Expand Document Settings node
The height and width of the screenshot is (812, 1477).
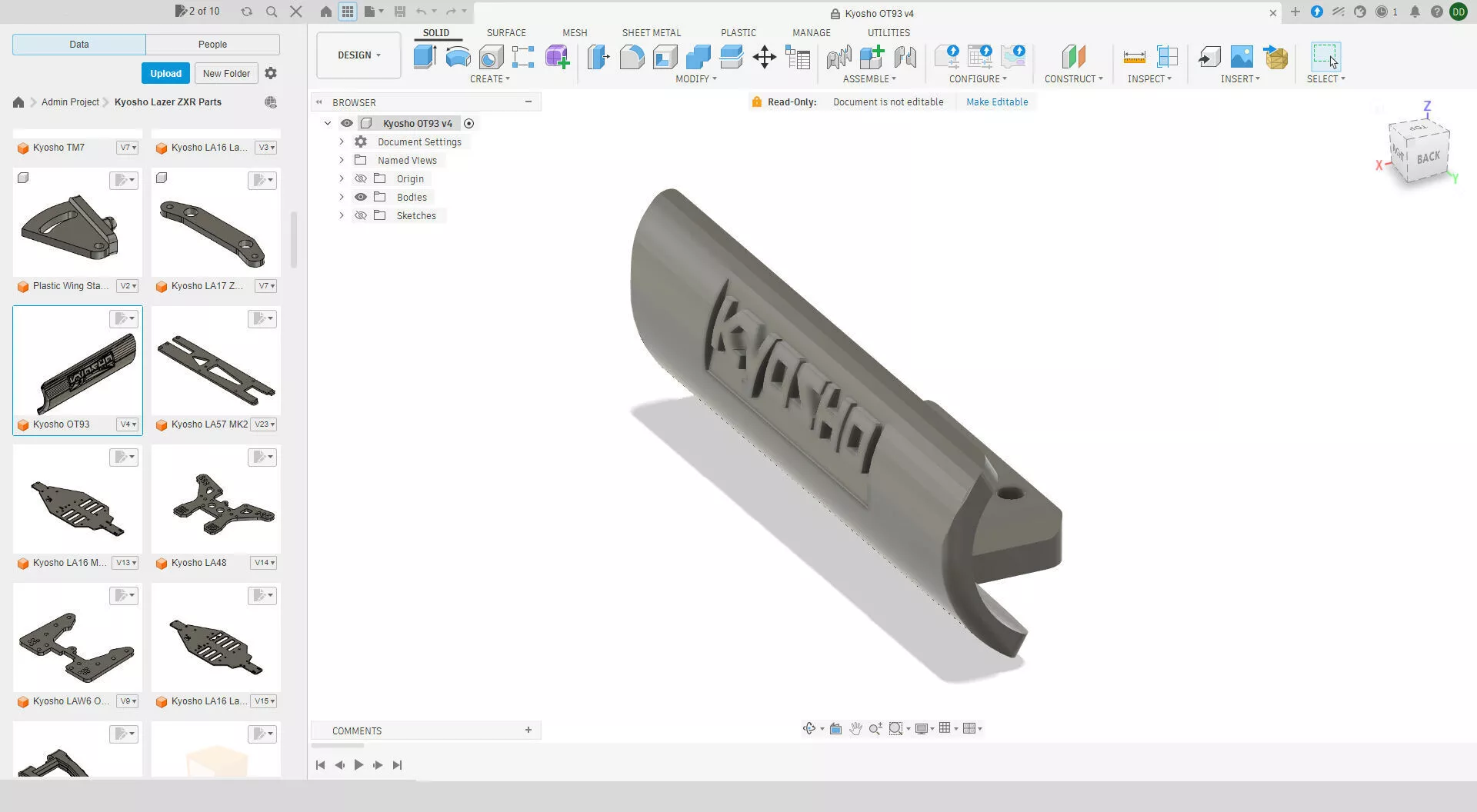pos(342,141)
